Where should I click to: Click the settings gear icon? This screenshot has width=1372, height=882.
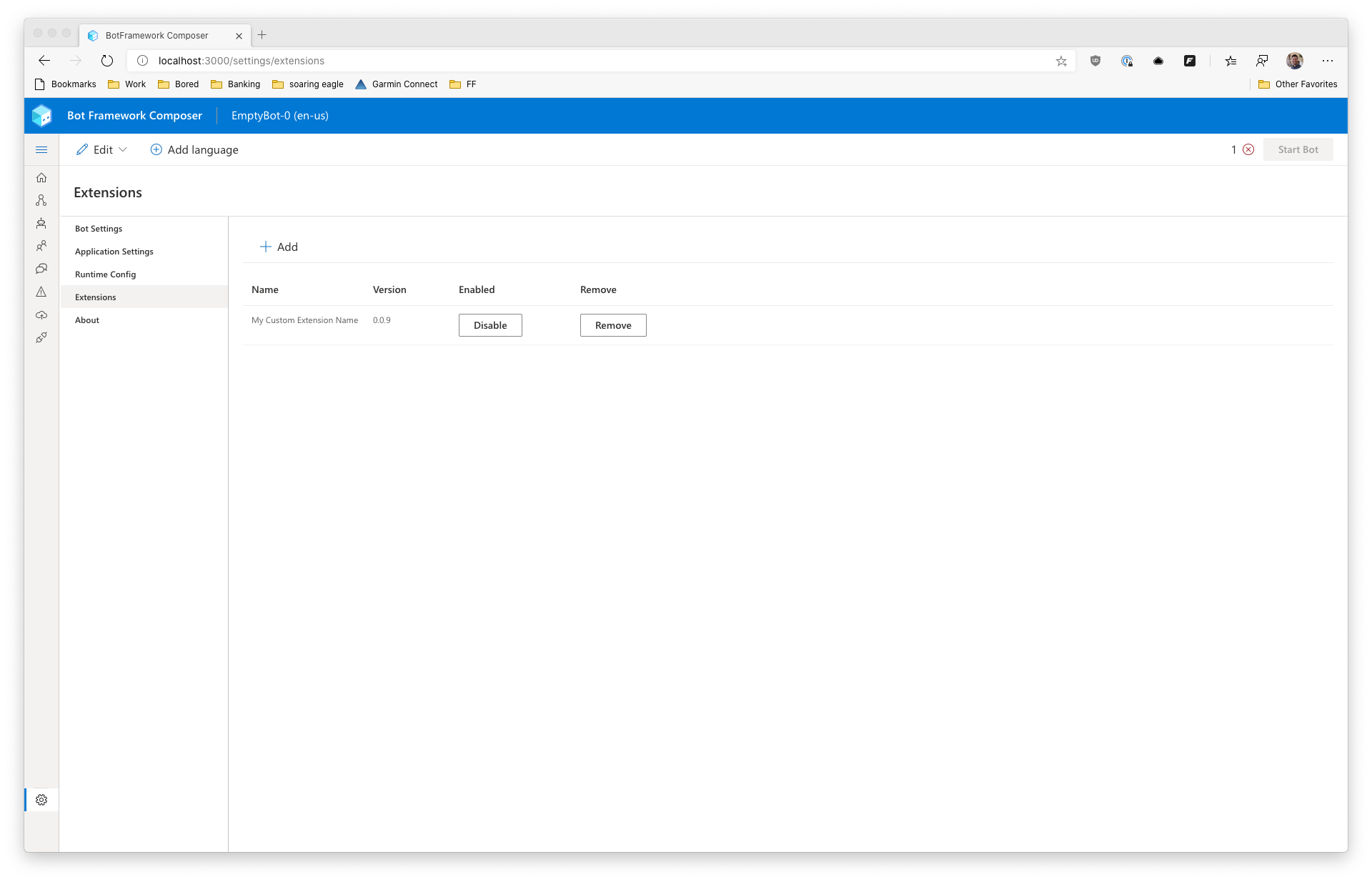[x=41, y=800]
